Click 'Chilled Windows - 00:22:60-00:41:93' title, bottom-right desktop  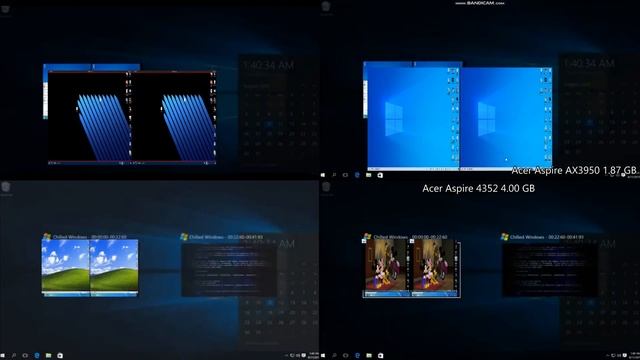click(547, 237)
